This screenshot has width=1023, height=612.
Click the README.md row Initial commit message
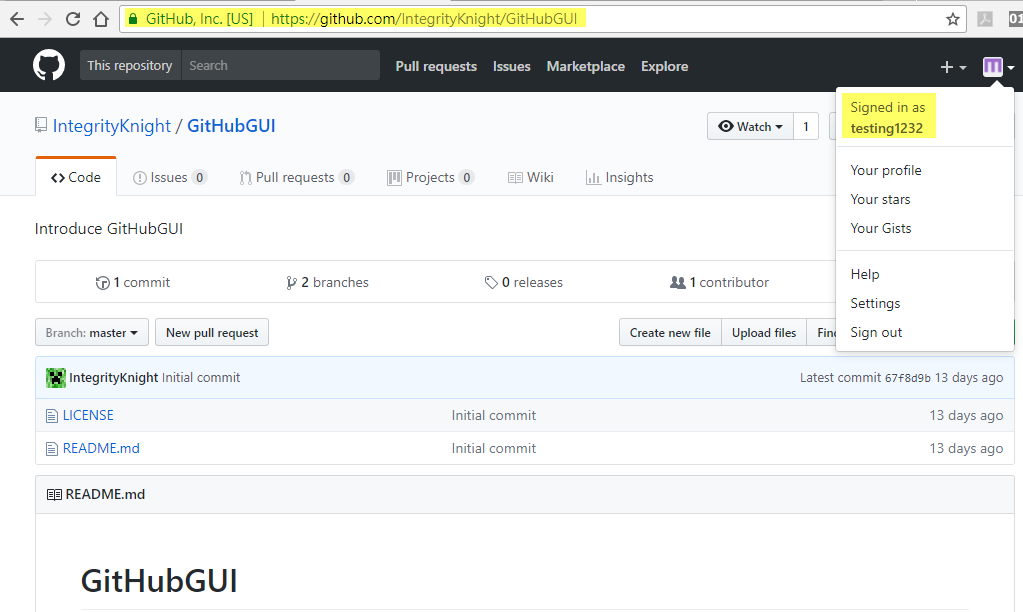click(494, 449)
